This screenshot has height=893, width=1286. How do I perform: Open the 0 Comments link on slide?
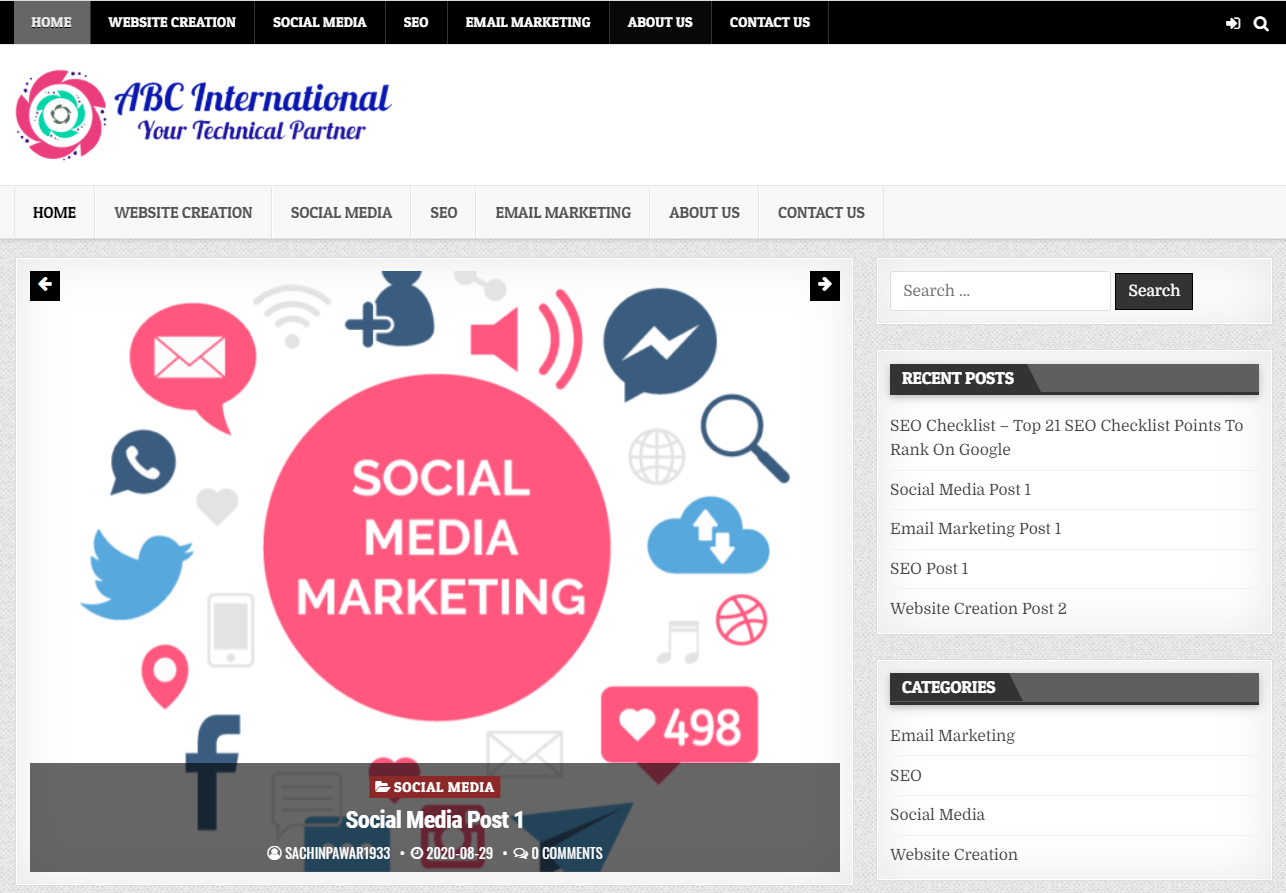click(558, 853)
